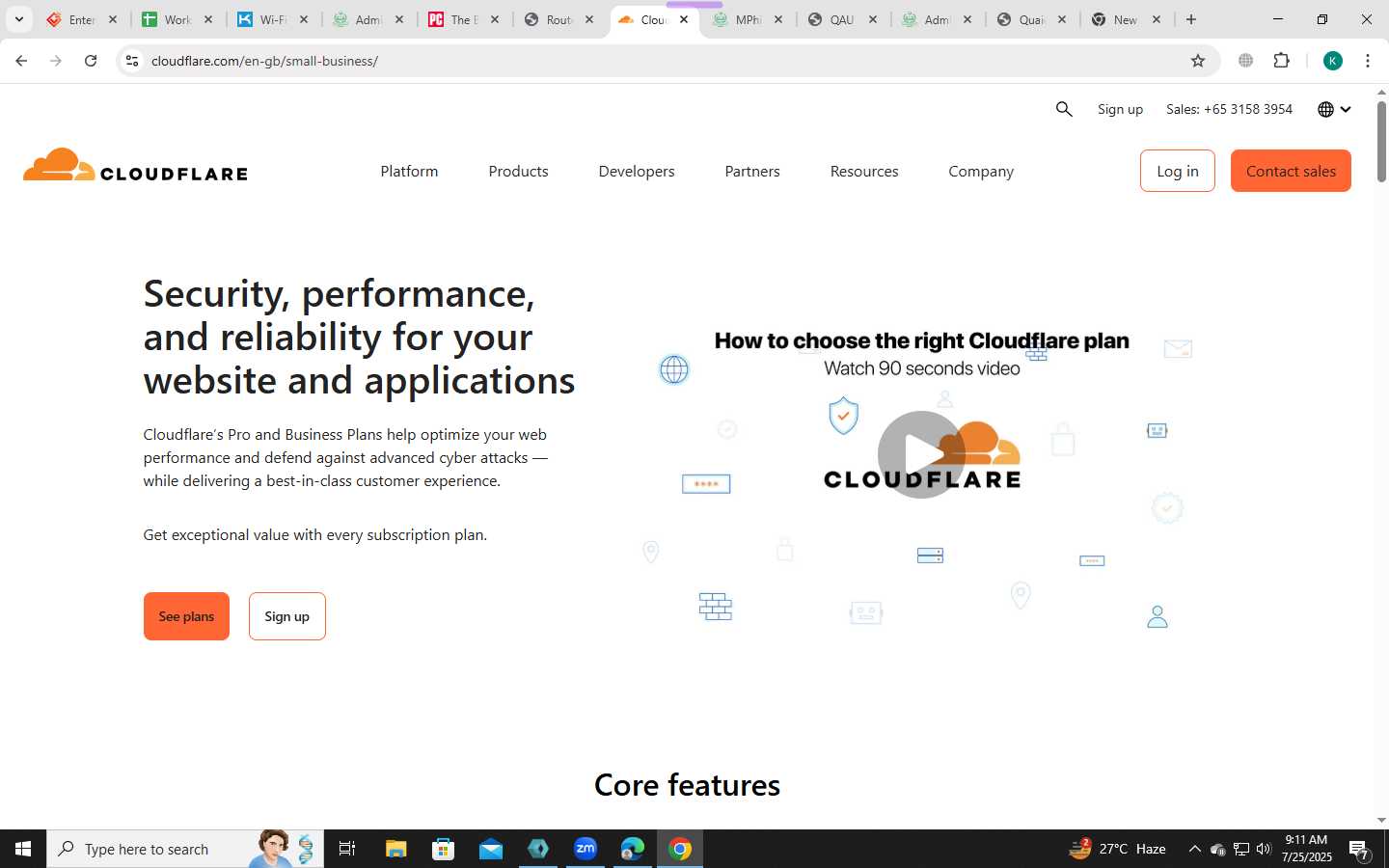
Task: Click the Sales phone number link
Action: pos(1229,109)
